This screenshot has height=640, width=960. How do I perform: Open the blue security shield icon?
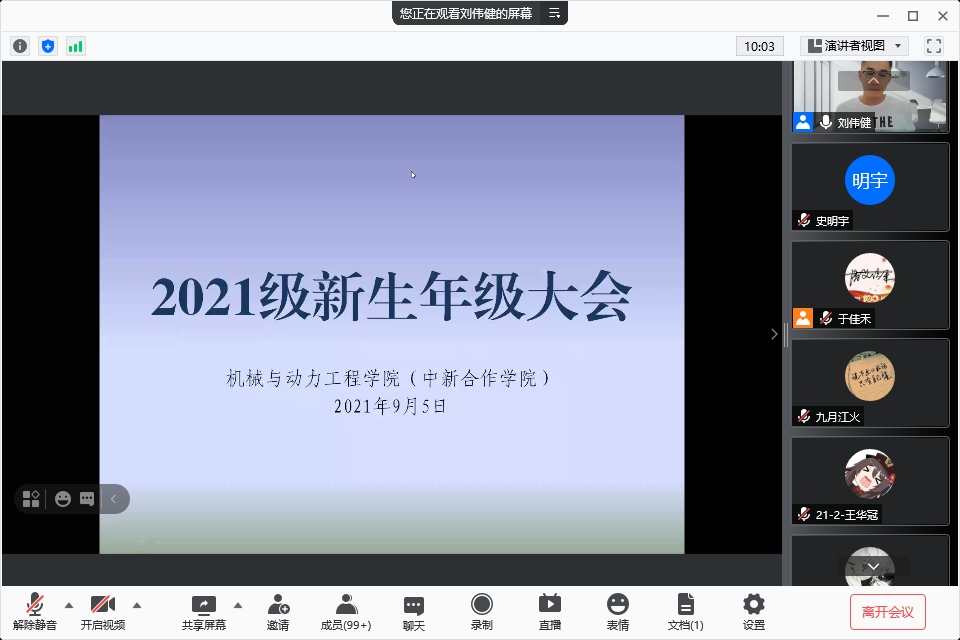(48, 46)
